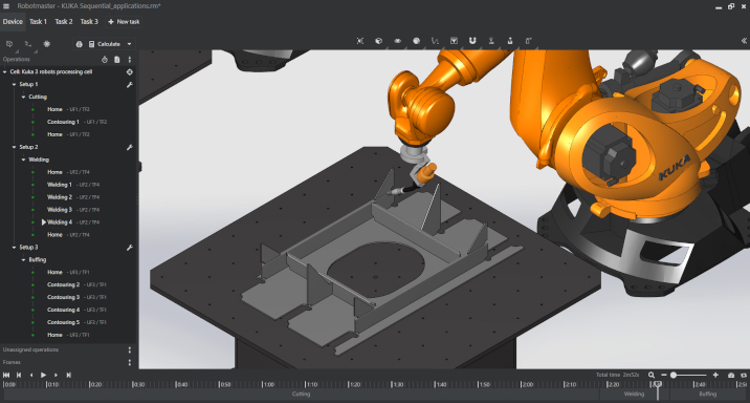Viewport: 750px width, 403px height.
Task: Collapse the Setup 1 tree node
Action: [x=14, y=84]
